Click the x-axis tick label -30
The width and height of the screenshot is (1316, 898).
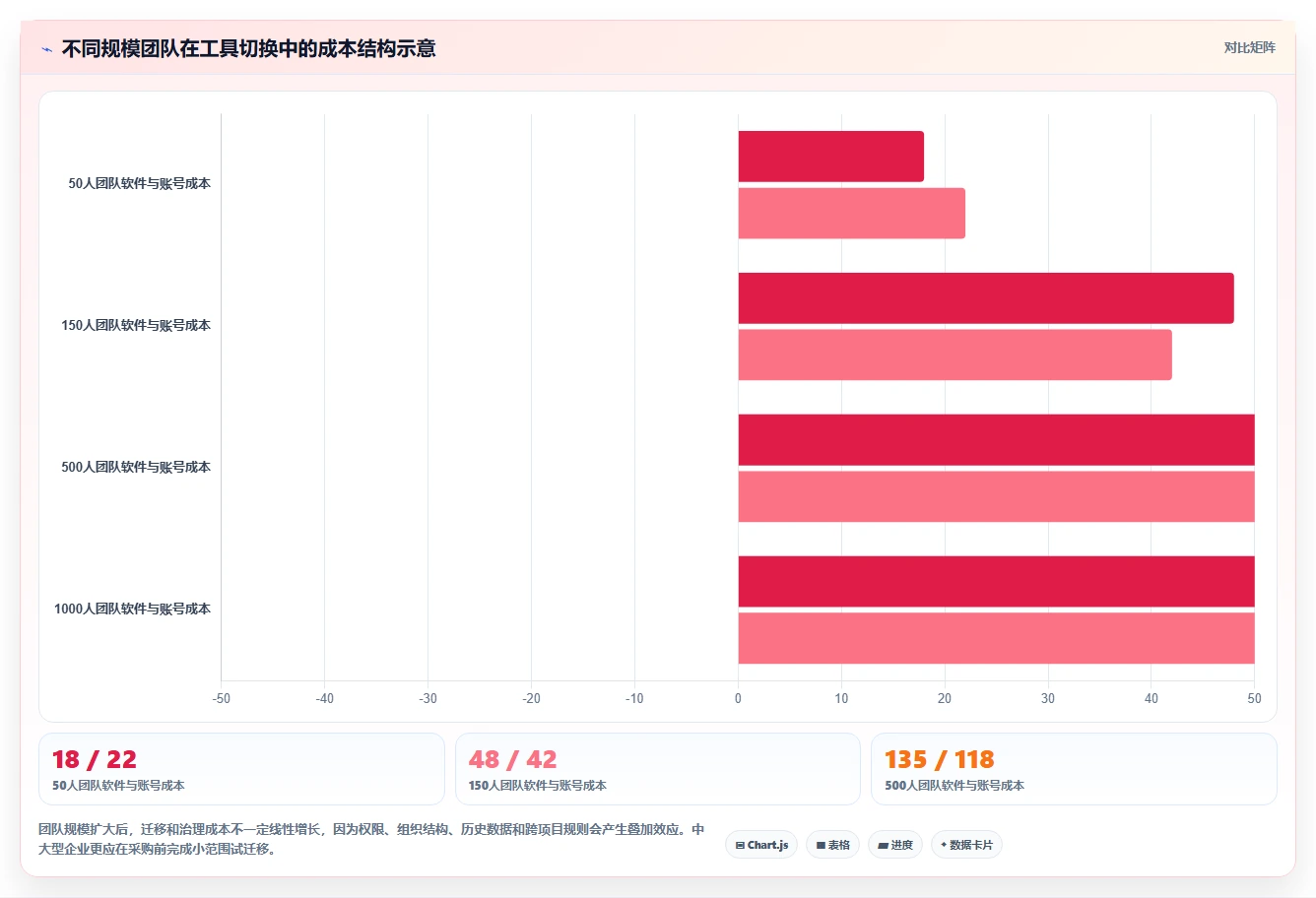[x=428, y=698]
